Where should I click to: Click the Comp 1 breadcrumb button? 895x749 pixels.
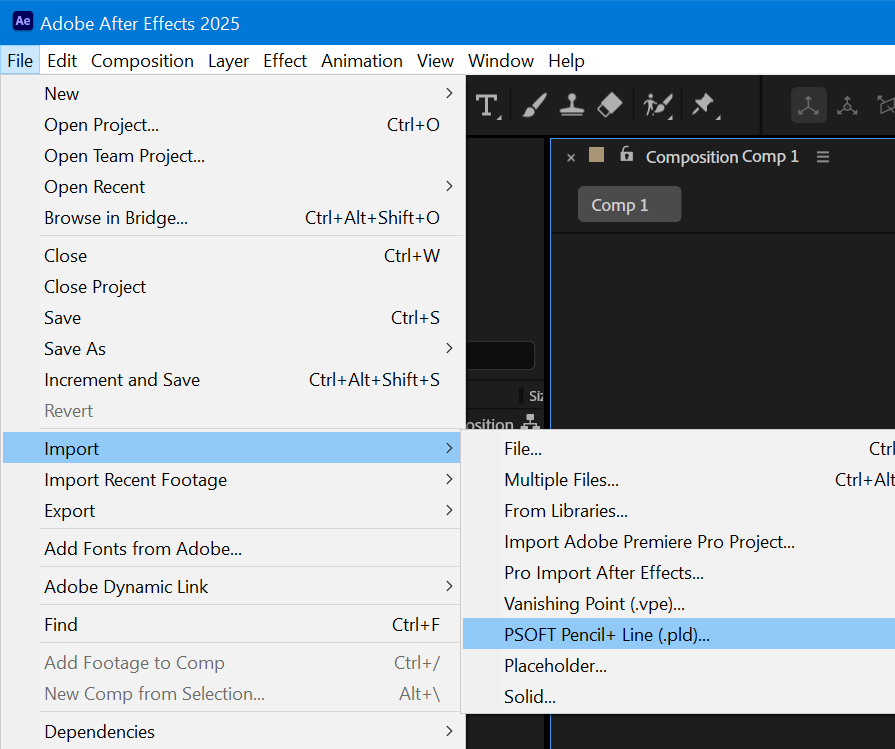pos(629,204)
